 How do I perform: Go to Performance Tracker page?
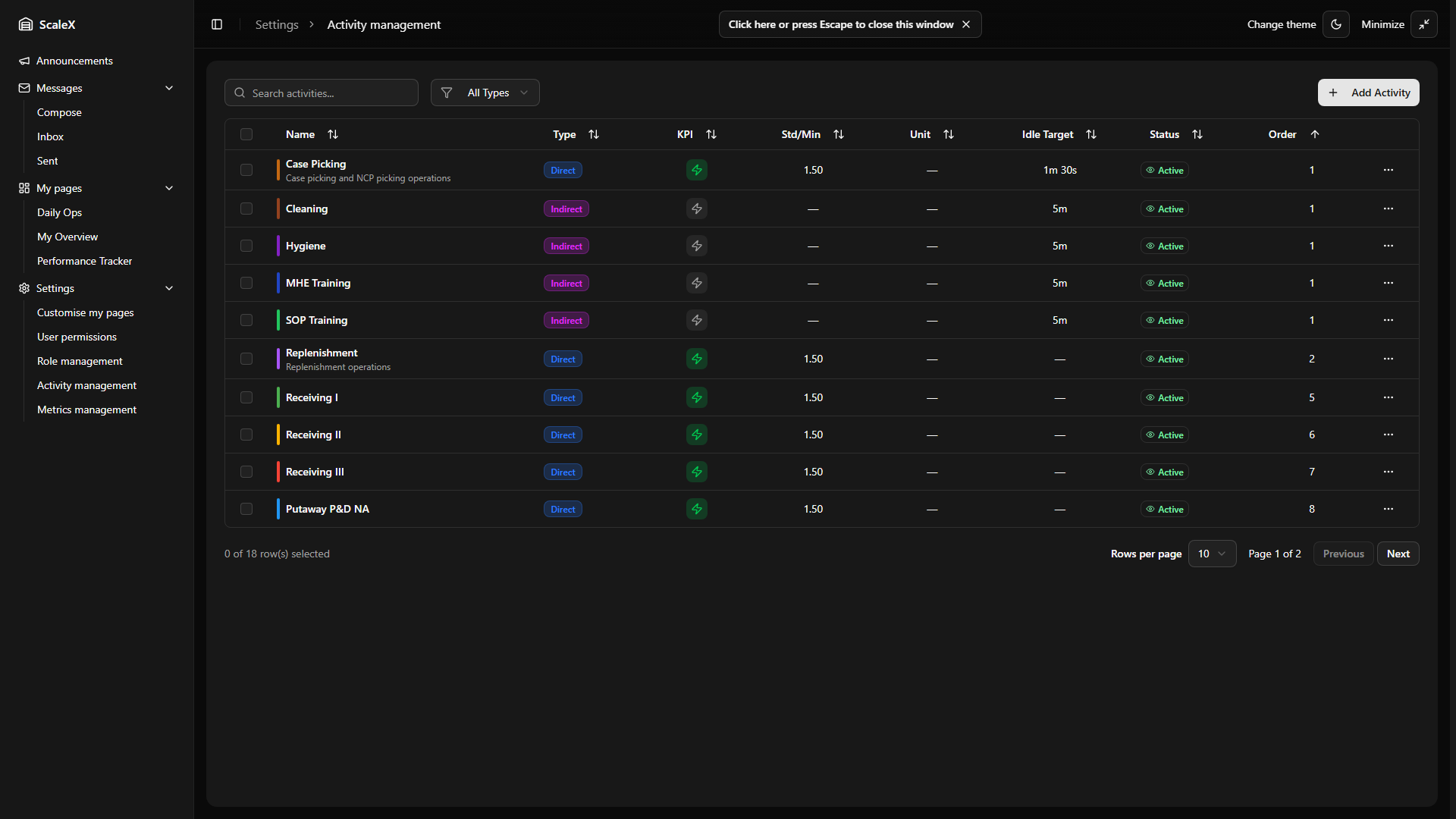[84, 261]
